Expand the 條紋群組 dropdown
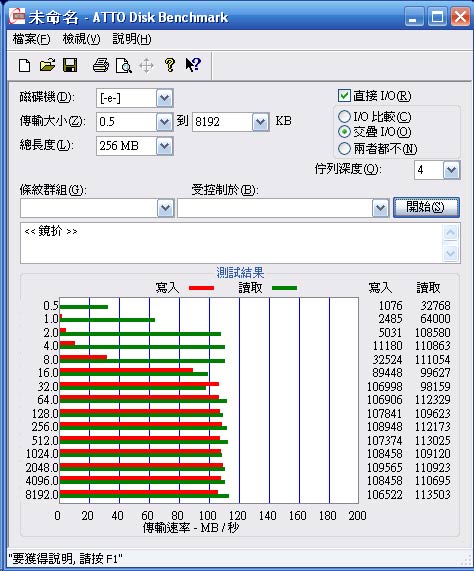 [x=165, y=208]
